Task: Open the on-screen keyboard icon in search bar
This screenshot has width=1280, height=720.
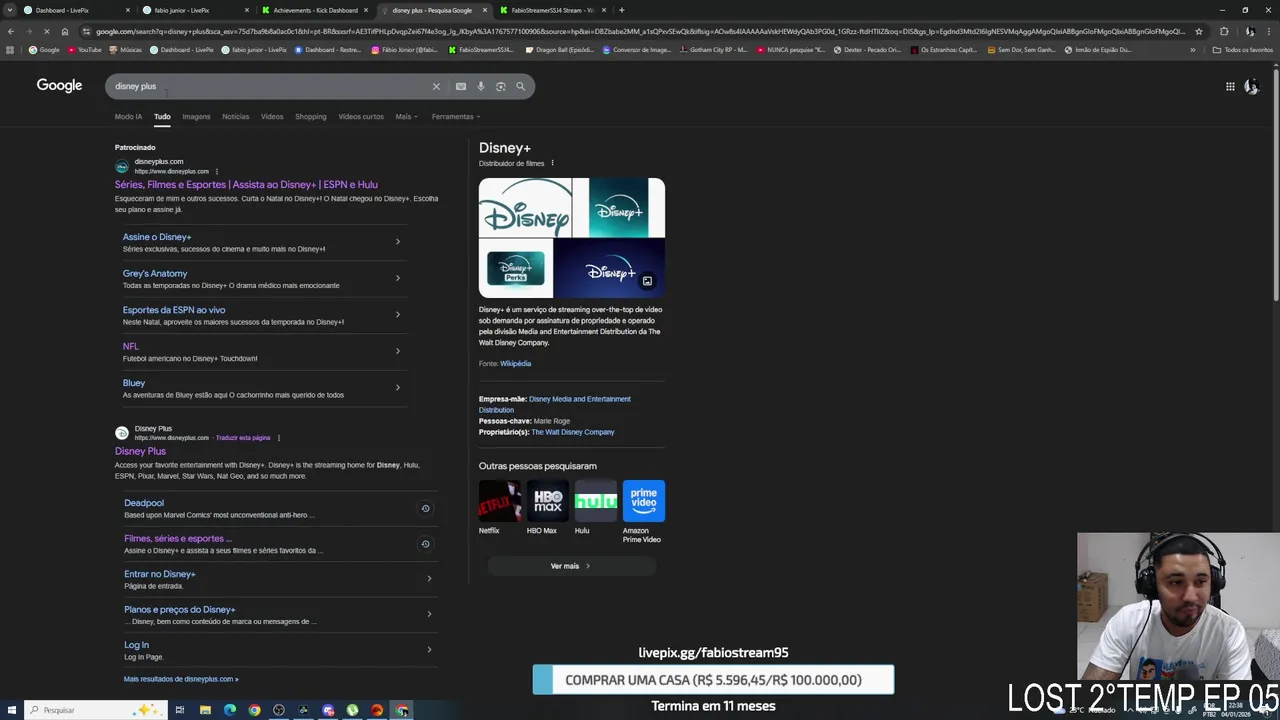Action: [x=461, y=86]
